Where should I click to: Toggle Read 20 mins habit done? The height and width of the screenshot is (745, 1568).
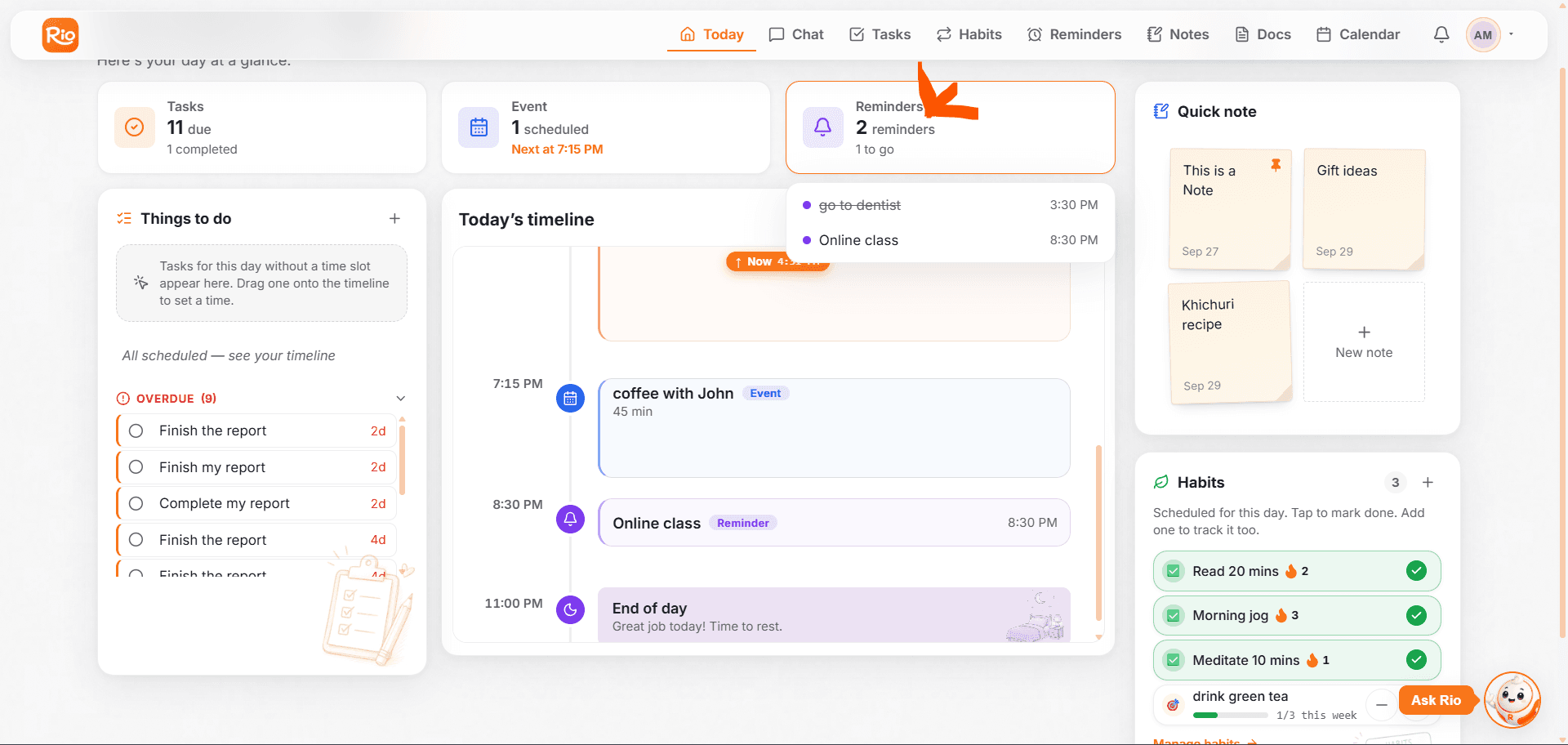tap(1417, 571)
